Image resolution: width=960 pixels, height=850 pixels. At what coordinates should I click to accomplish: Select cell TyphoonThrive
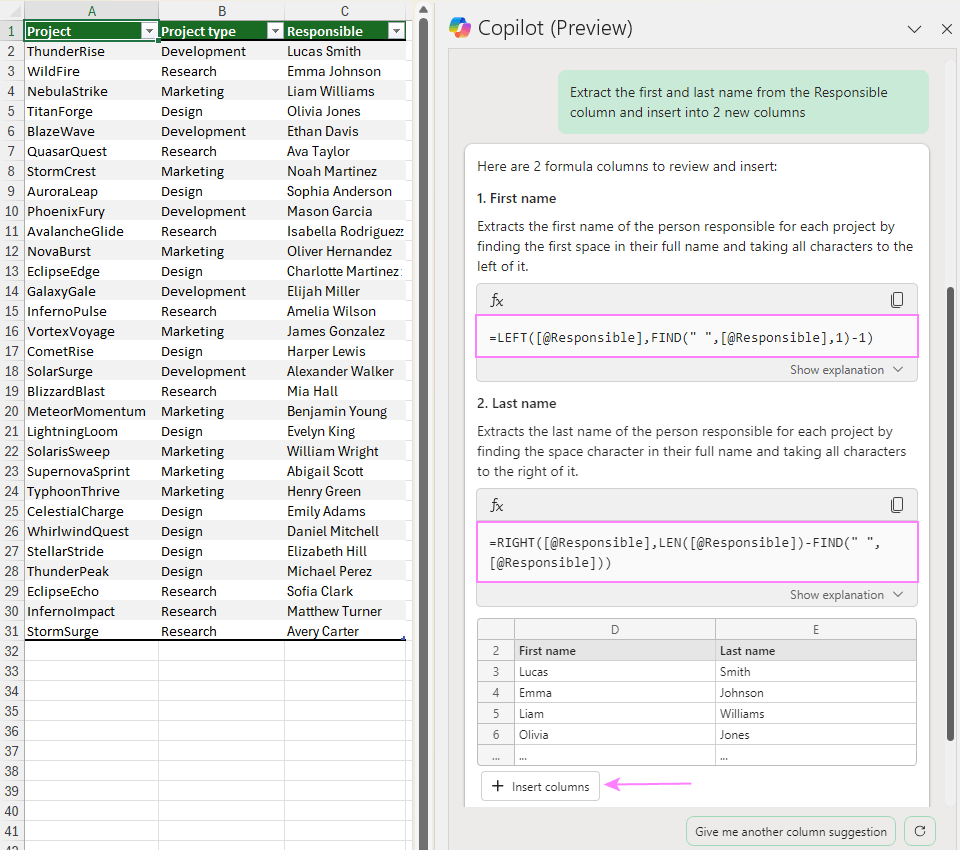[x=91, y=492]
